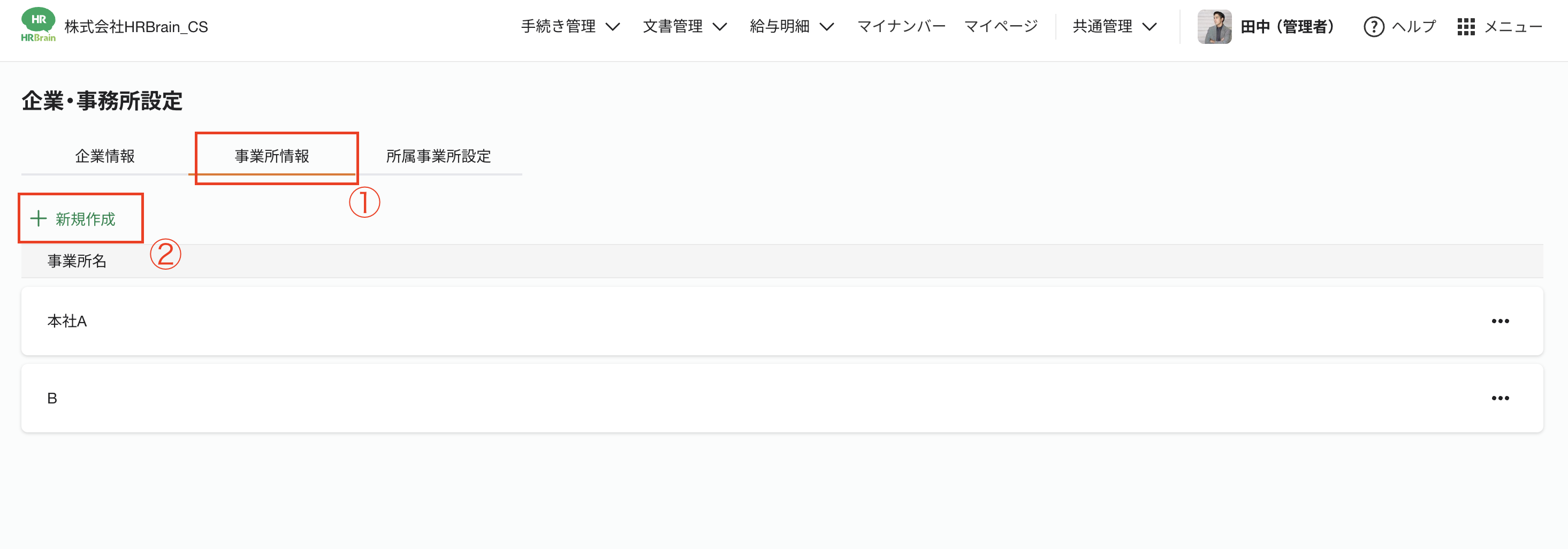Click the 事業所名 column header

[77, 261]
